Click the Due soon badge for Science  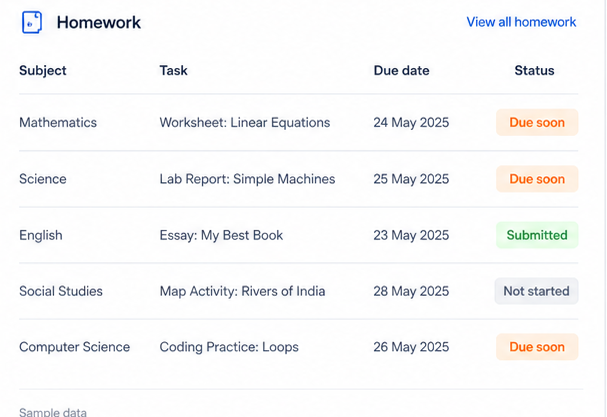pos(537,179)
